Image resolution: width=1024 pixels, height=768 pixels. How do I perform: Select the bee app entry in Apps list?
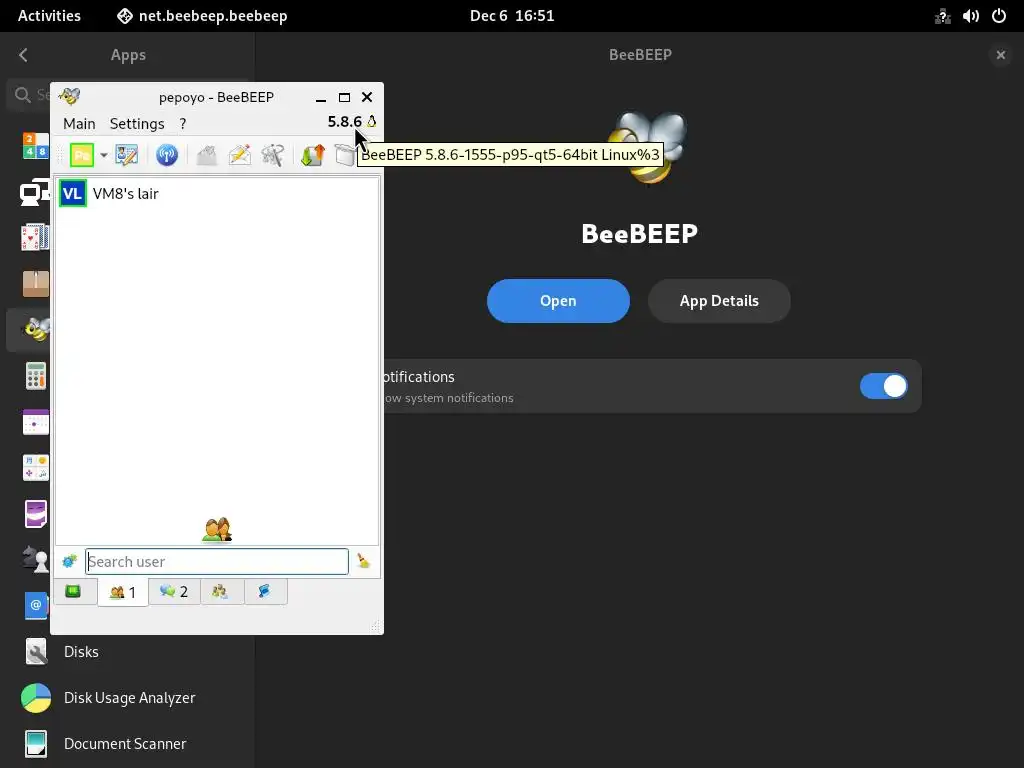29,330
